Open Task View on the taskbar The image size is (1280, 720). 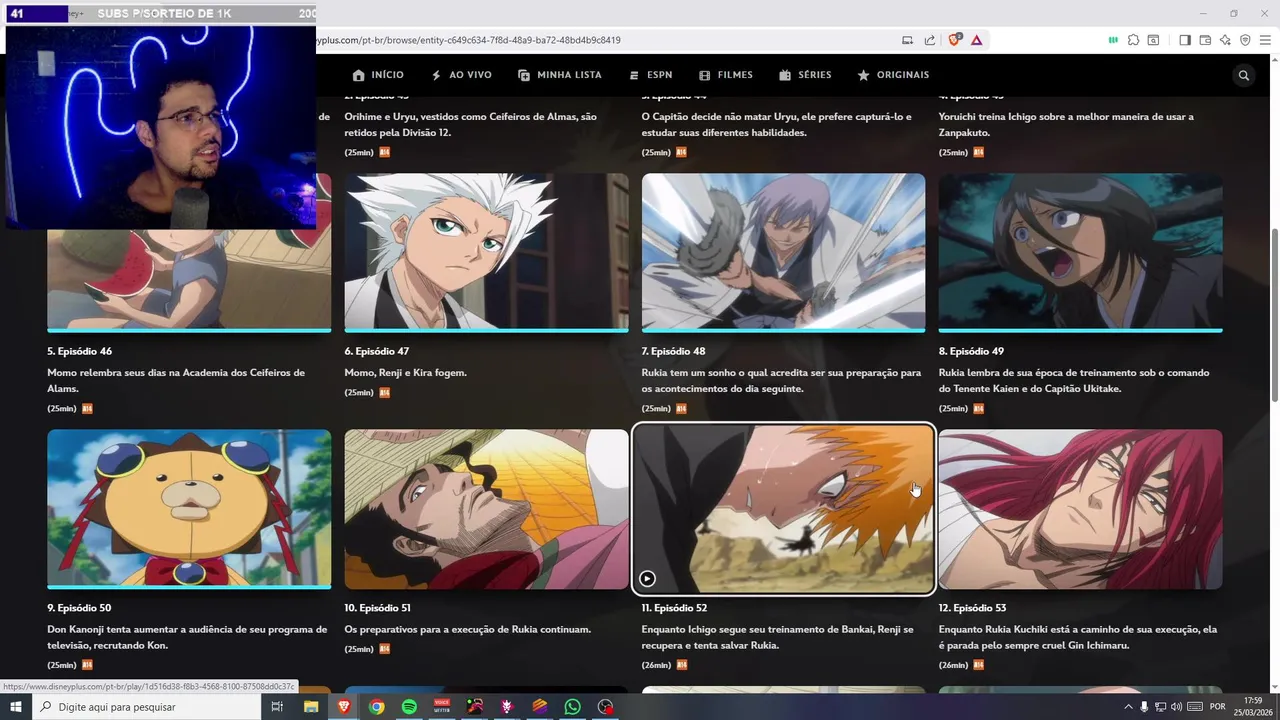point(277,707)
